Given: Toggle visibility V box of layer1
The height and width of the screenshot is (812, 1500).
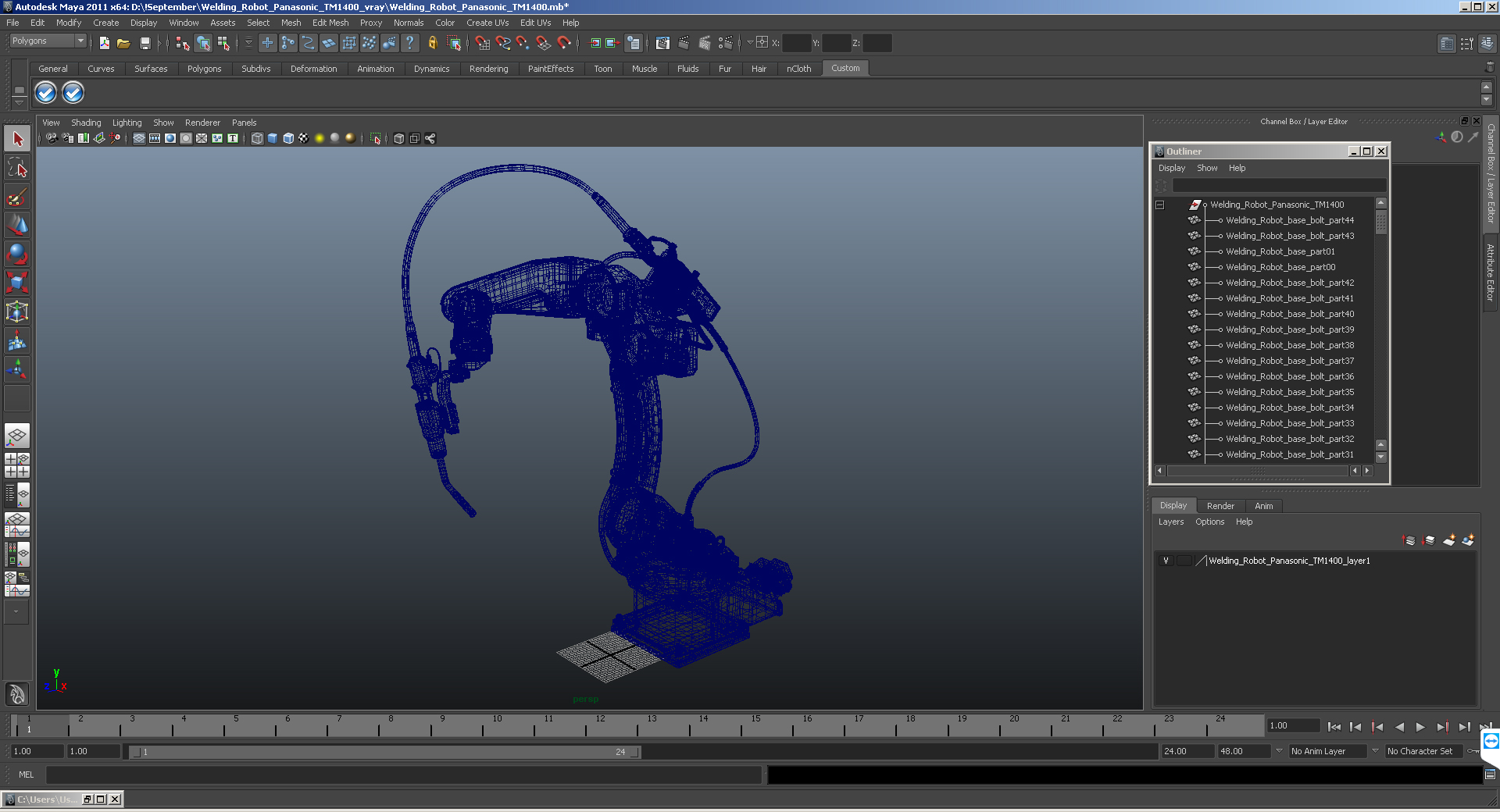Looking at the screenshot, I should pos(1166,561).
